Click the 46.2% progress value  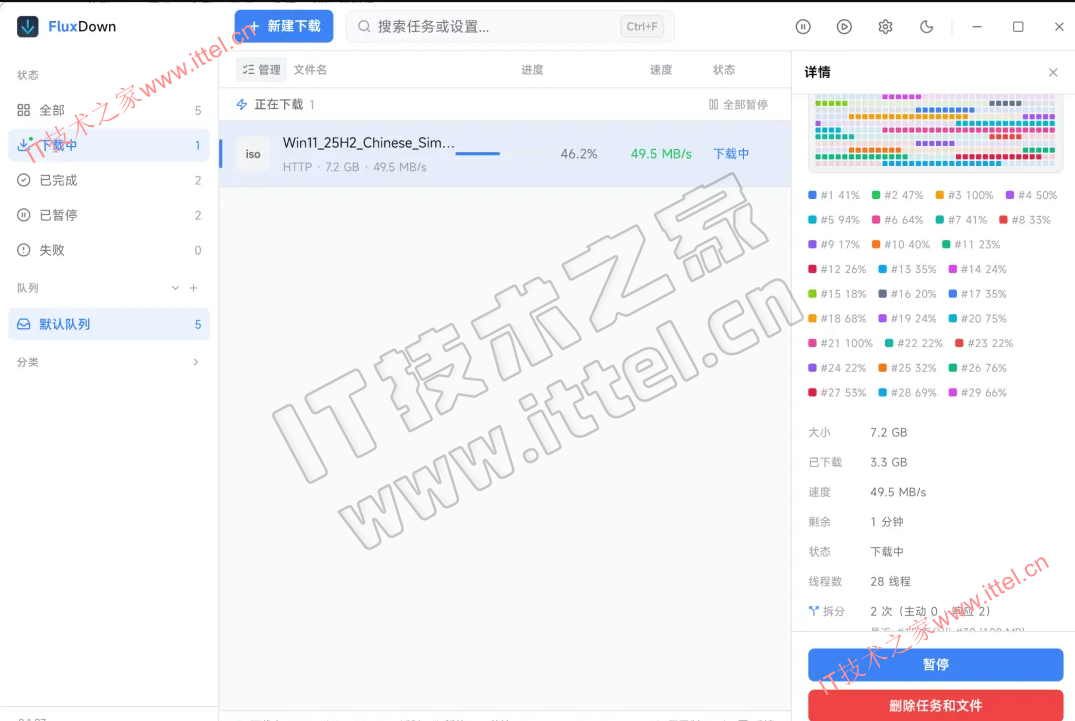579,154
